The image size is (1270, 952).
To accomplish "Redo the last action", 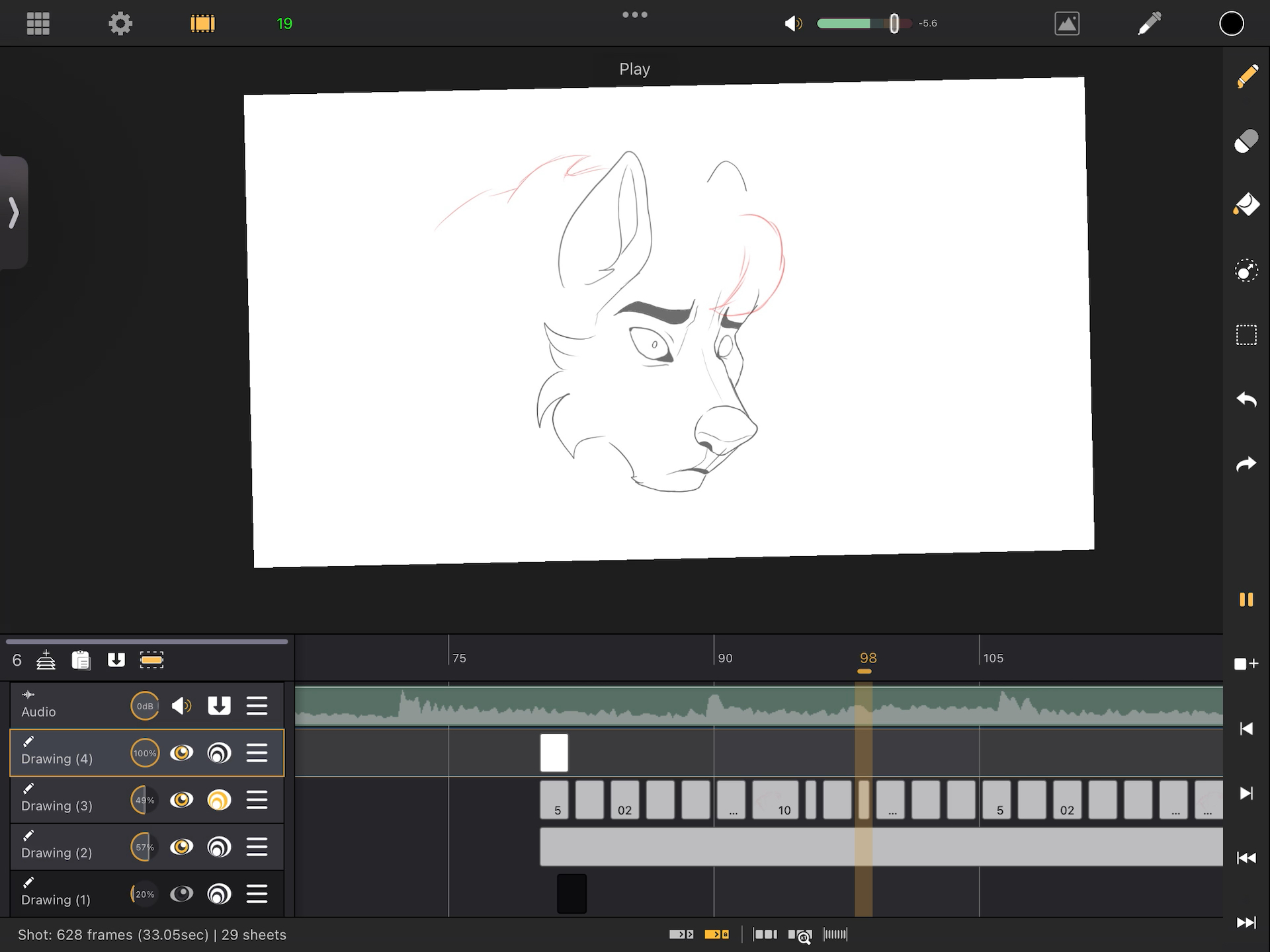I will [x=1247, y=464].
